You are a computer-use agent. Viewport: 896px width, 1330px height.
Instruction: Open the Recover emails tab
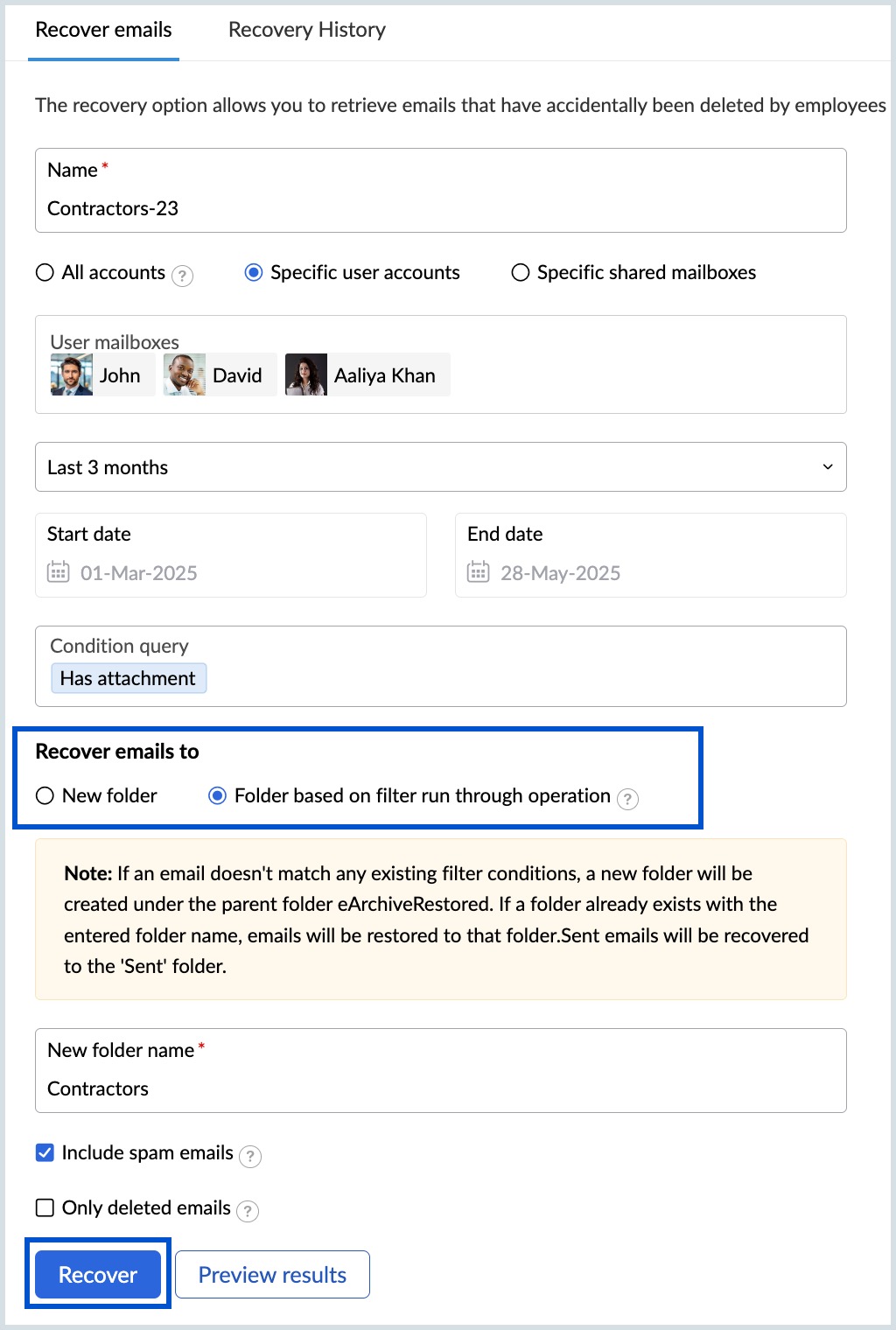tap(103, 30)
